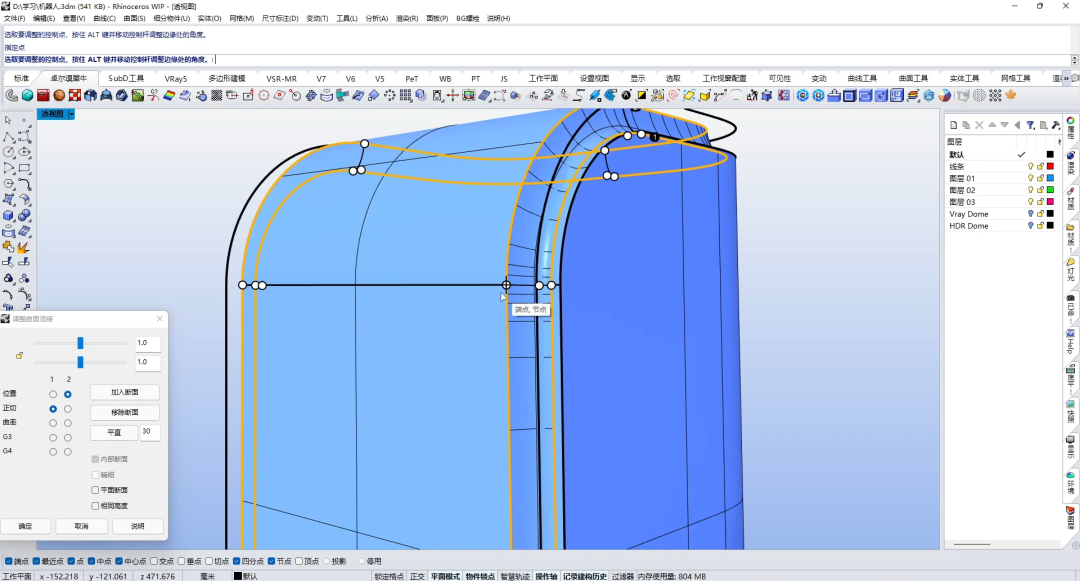Image resolution: width=1080 pixels, height=581 pixels.
Task: Click the orange sphere icon in toolbar
Action: click(59, 96)
